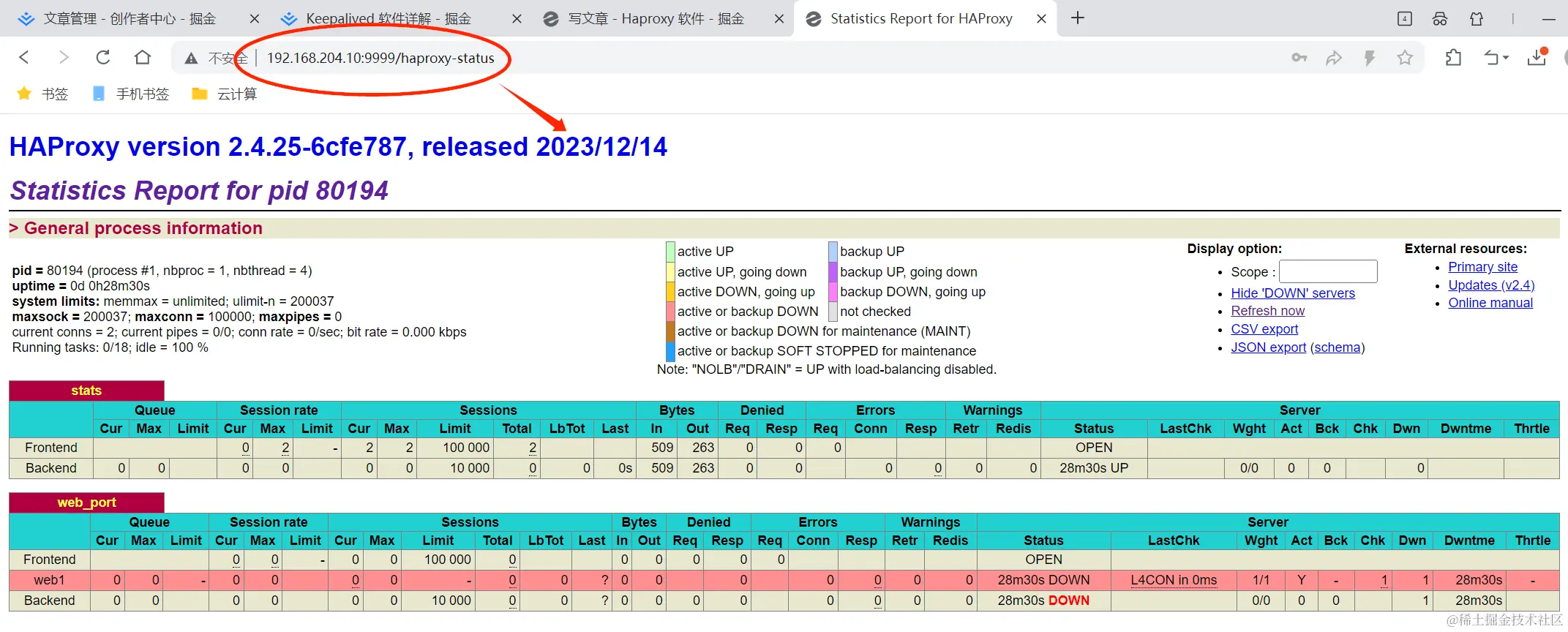
Task: Click the web_port LastChk column header
Action: coord(1174,541)
